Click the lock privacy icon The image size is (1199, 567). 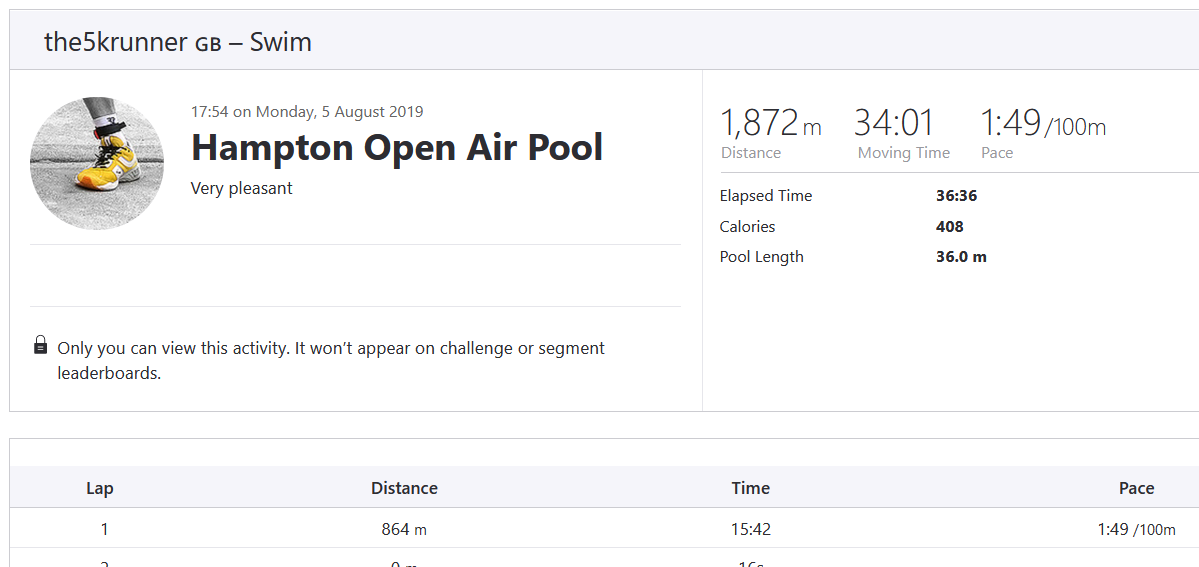(40, 346)
